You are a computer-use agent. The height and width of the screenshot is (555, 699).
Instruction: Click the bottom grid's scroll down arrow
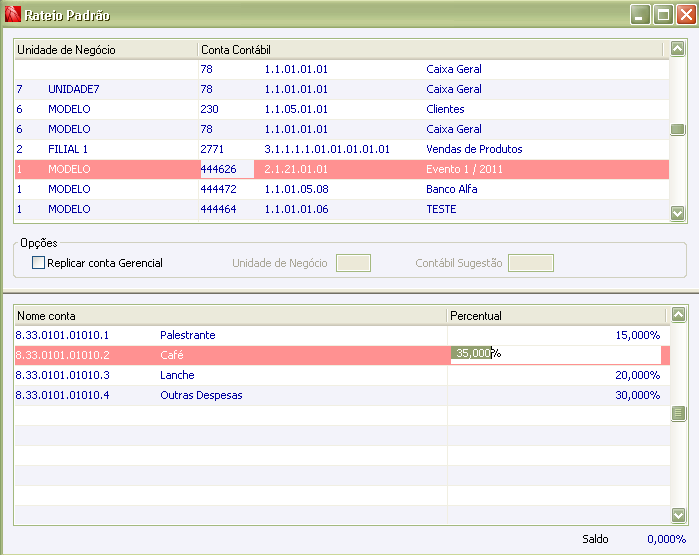(678, 516)
